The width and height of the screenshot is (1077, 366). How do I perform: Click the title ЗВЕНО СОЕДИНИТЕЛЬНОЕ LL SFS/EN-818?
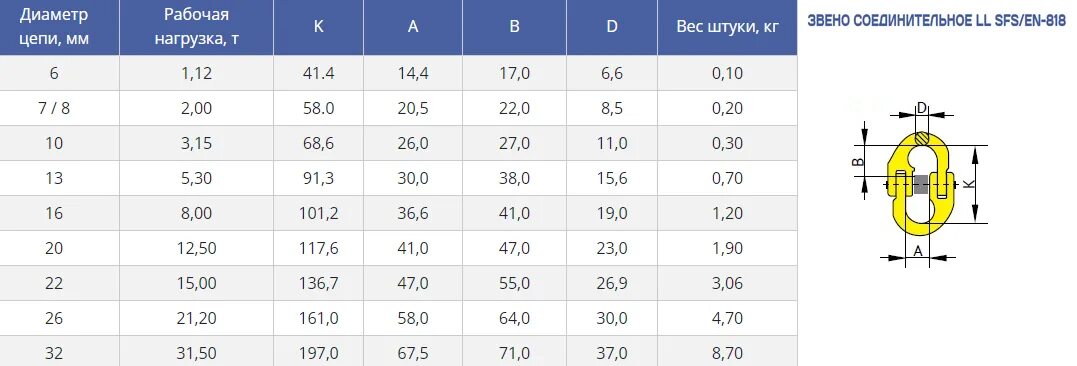[936, 21]
